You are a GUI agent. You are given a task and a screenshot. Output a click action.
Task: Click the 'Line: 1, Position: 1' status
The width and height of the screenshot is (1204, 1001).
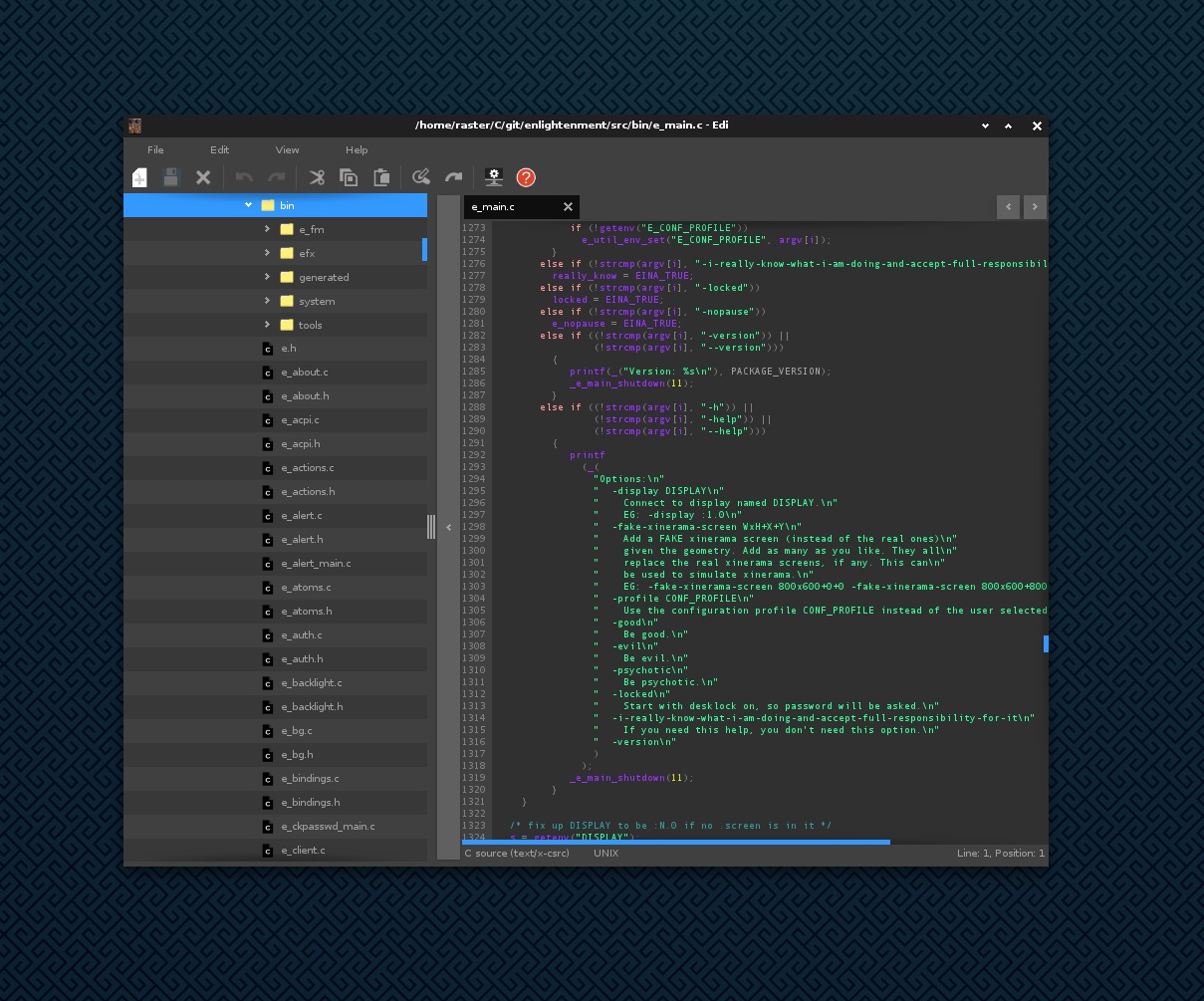(x=1001, y=854)
